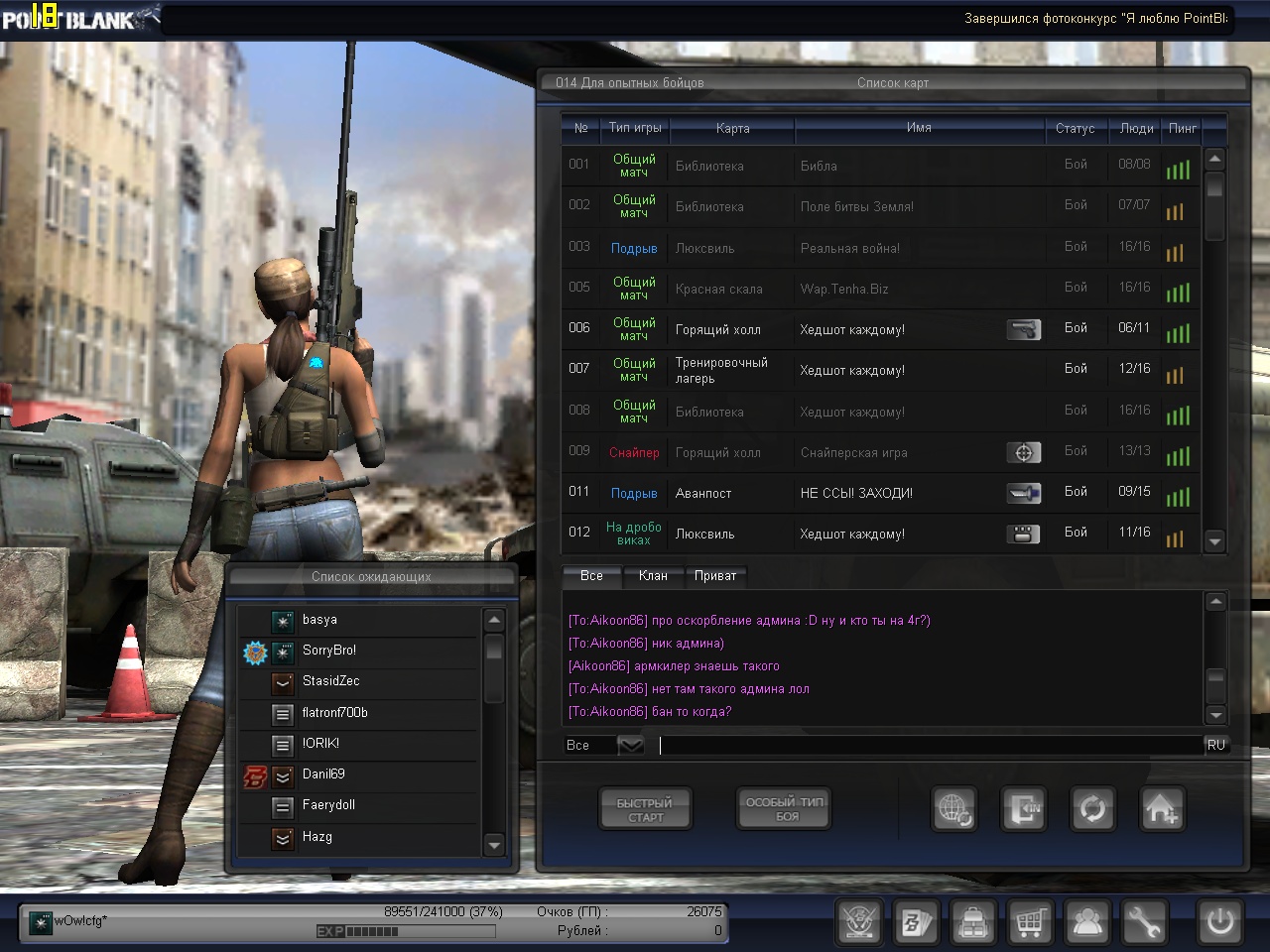Sort rooms by Статус column header
The image size is (1270, 952).
(x=1075, y=128)
